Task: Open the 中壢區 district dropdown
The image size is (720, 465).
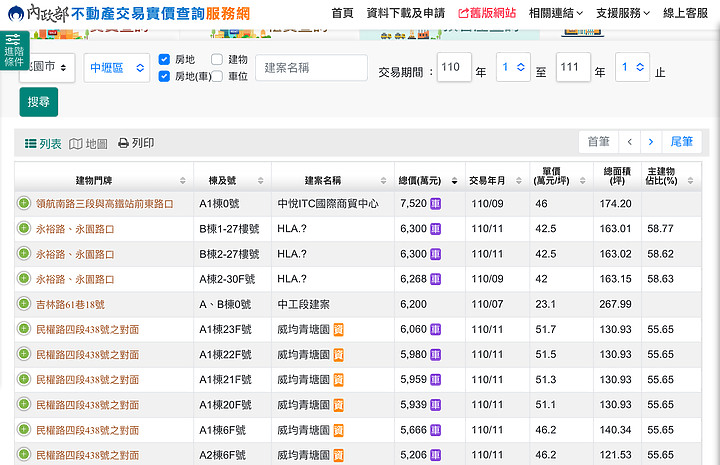Action: click(116, 68)
